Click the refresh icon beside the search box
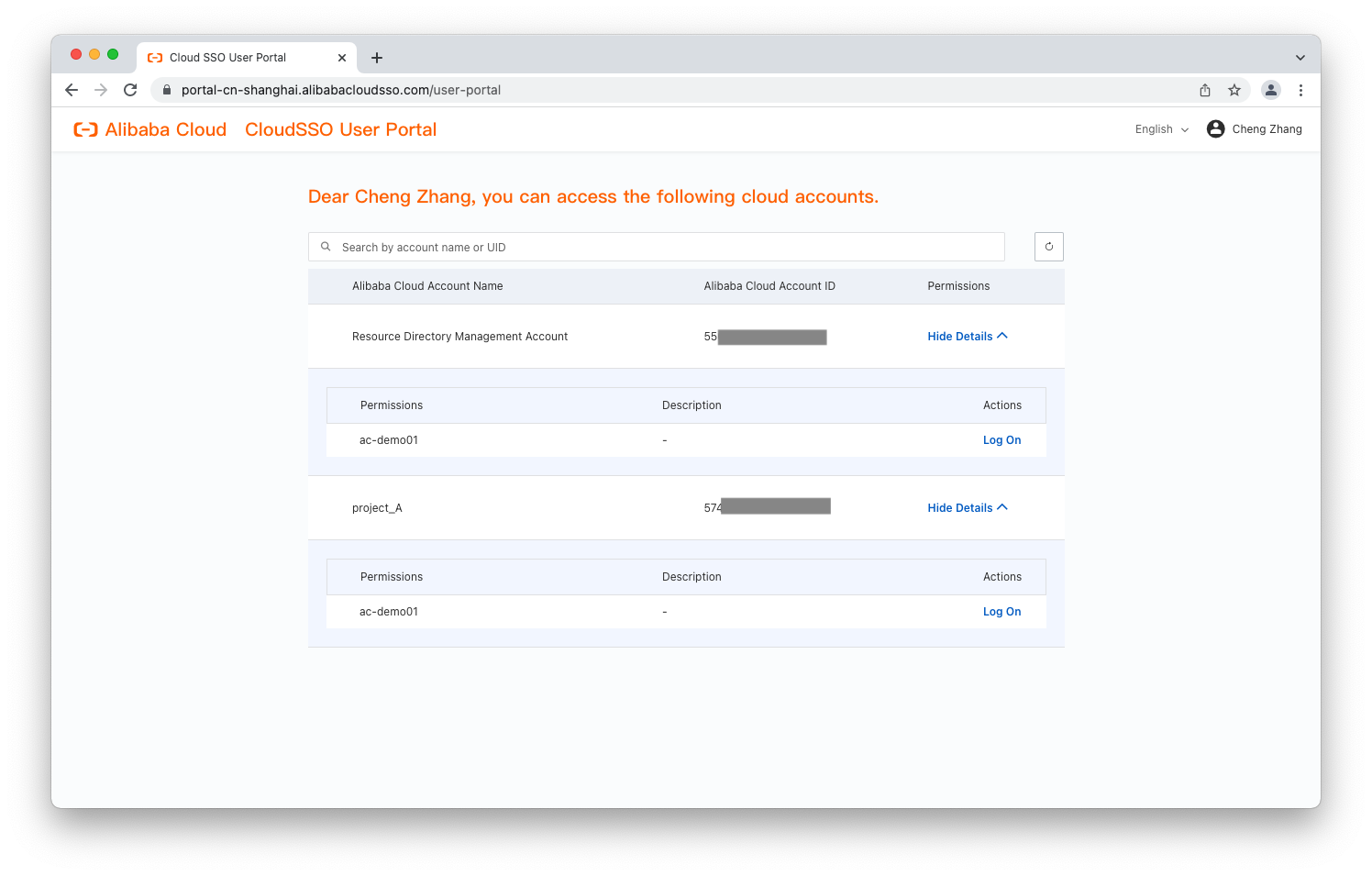The width and height of the screenshot is (1372, 876). point(1048,247)
